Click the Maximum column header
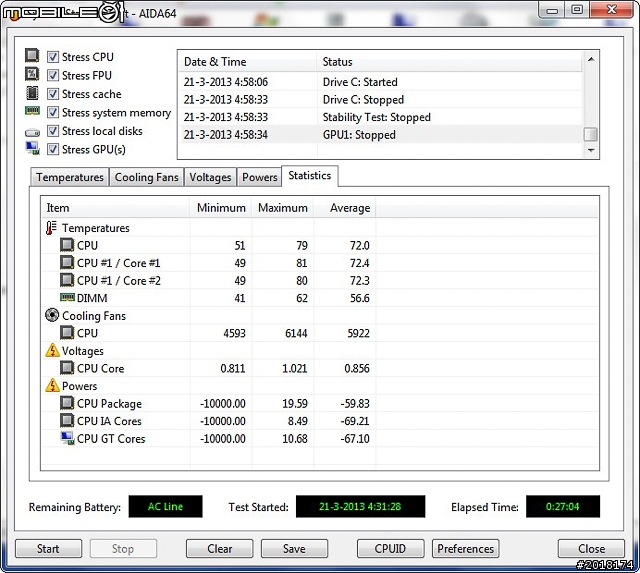Viewport: 640px width, 573px height. click(x=283, y=208)
